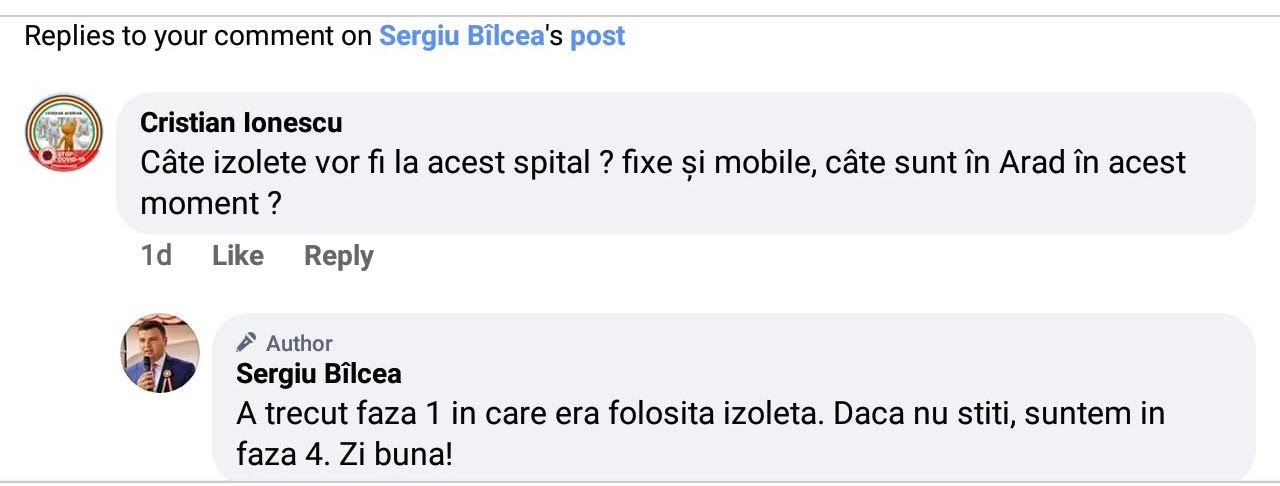The width and height of the screenshot is (1280, 486).
Task: Open the "post" link in header
Action: pos(597,36)
